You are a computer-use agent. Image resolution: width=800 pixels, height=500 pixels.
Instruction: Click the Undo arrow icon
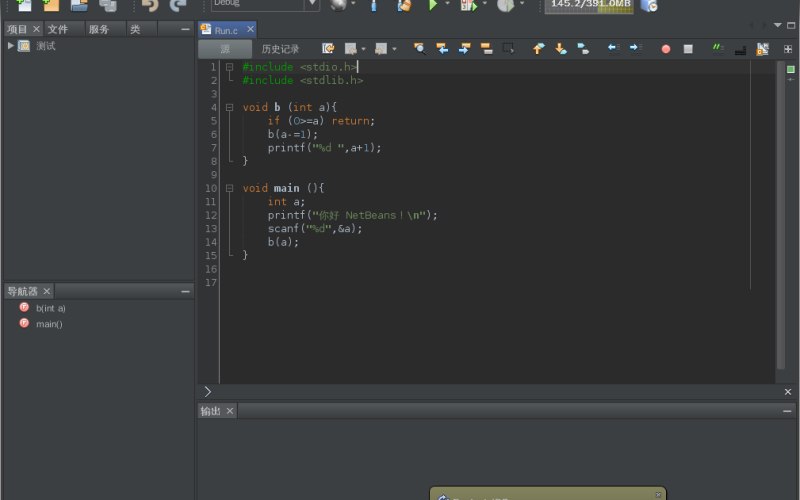point(150,5)
